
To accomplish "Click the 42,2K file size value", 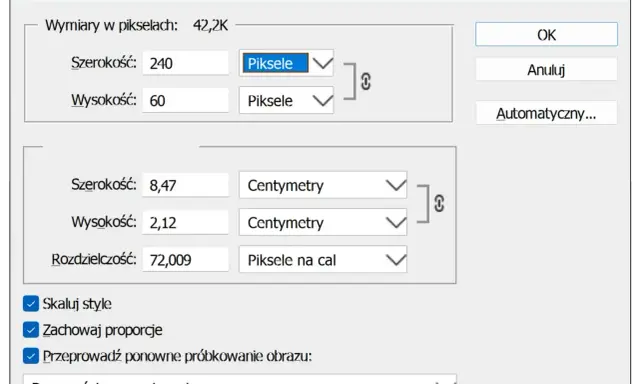I will coord(210,25).
